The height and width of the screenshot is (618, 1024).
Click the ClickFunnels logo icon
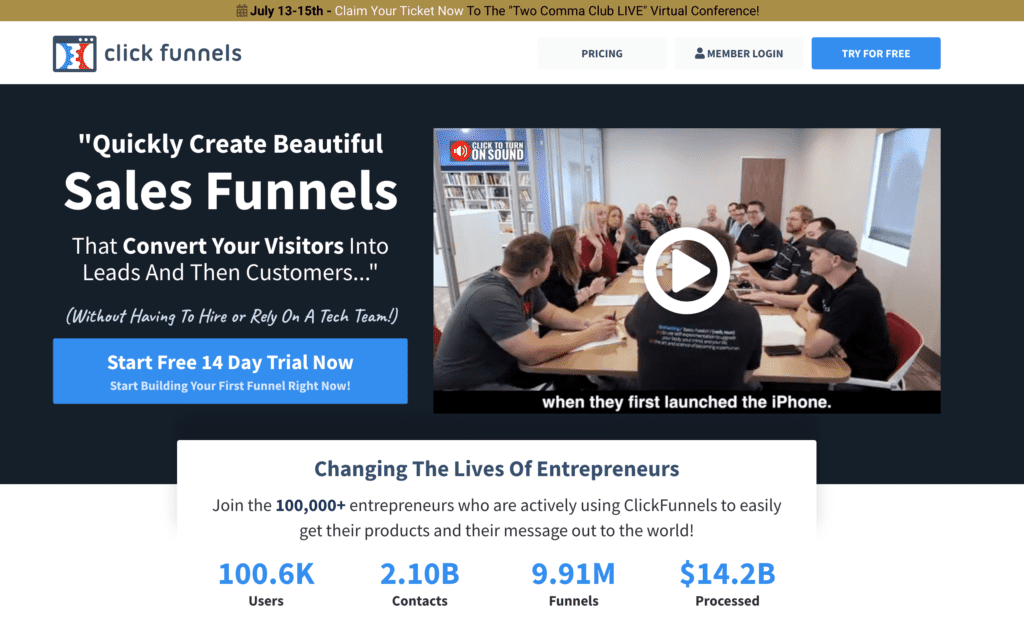pyautogui.click(x=74, y=54)
